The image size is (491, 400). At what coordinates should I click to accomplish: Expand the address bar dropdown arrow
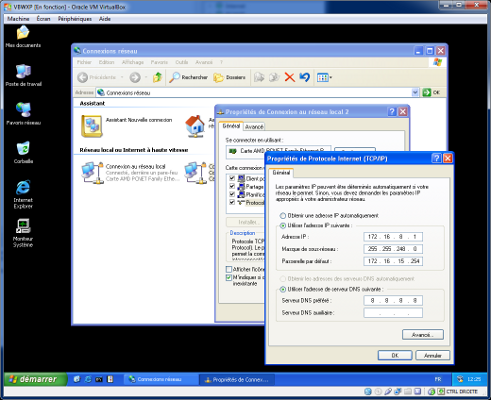(415, 92)
